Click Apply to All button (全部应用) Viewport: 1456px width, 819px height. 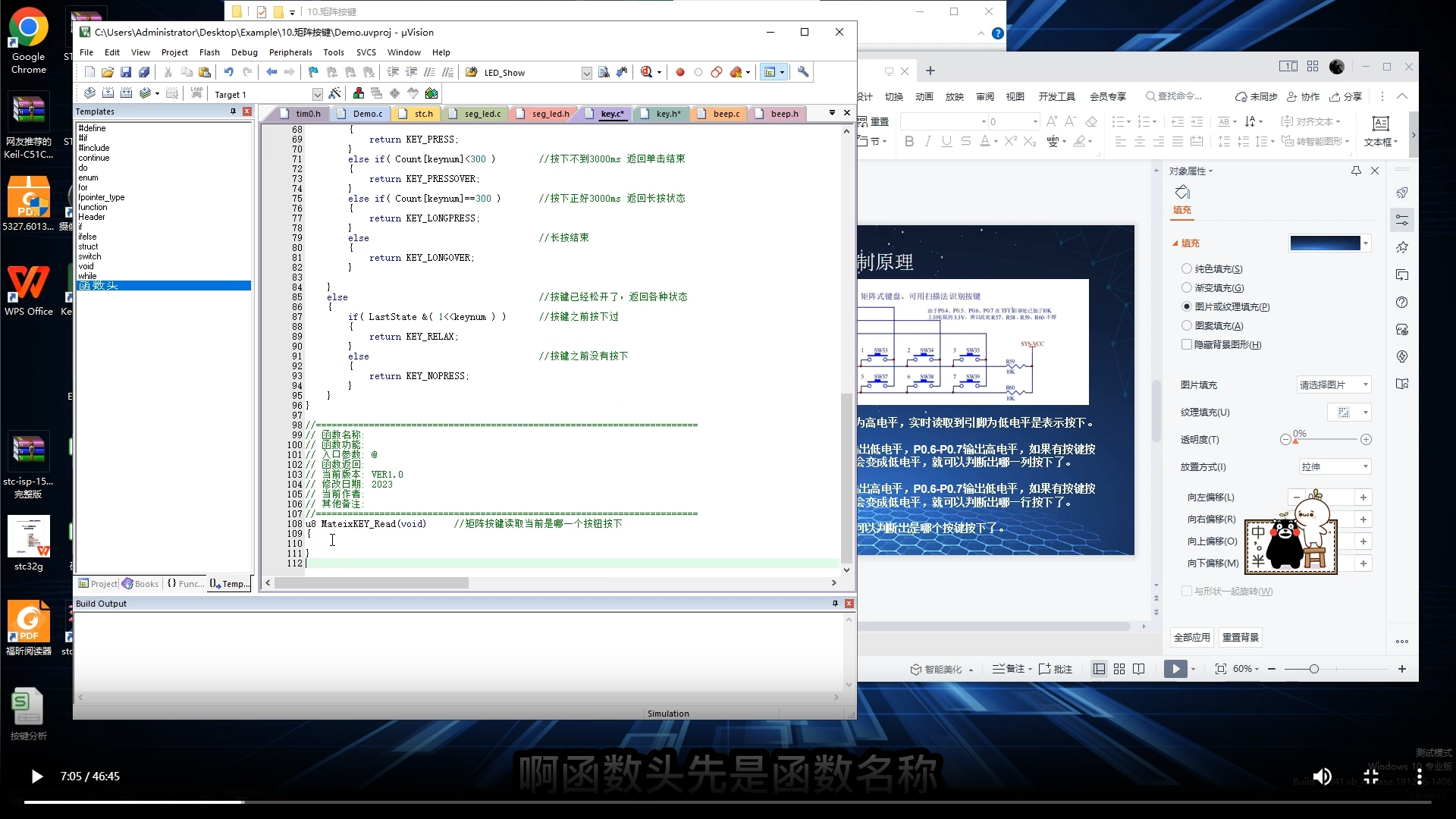tap(1192, 638)
